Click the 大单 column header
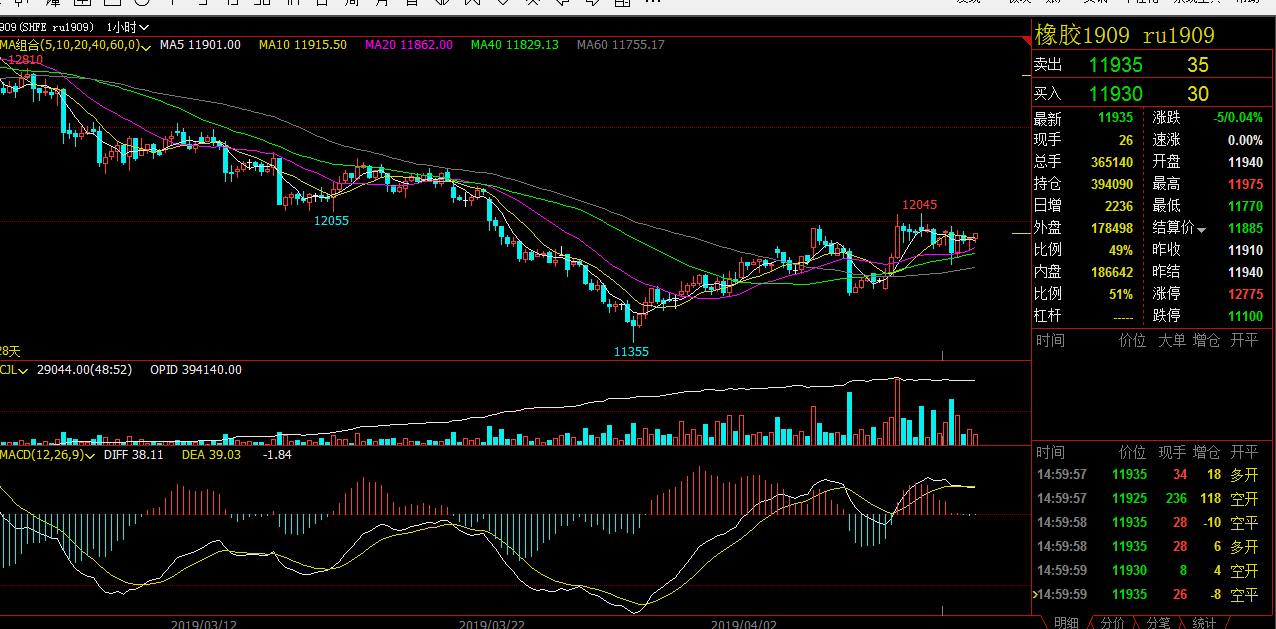 click(1172, 341)
